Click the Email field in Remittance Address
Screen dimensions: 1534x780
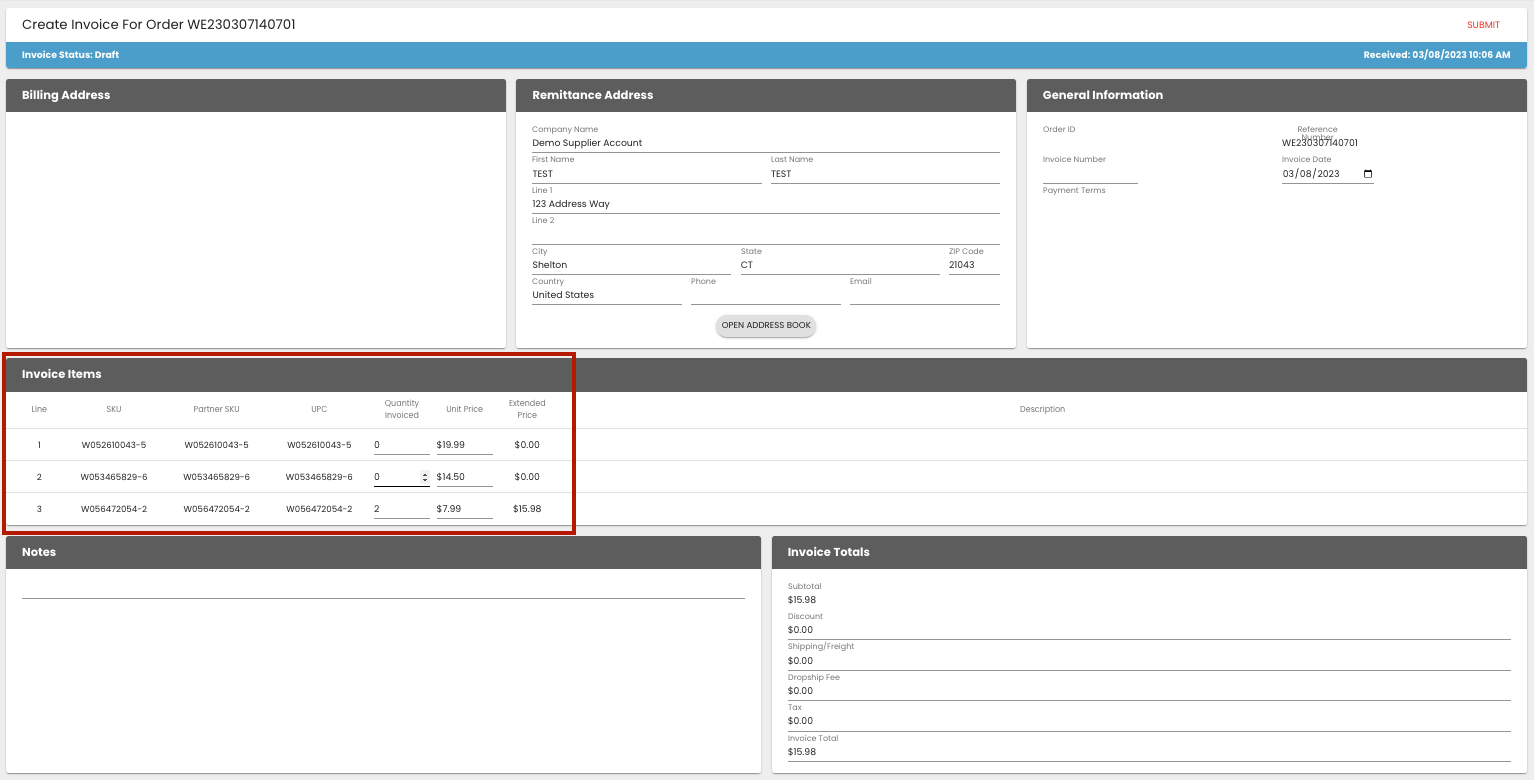click(923, 295)
